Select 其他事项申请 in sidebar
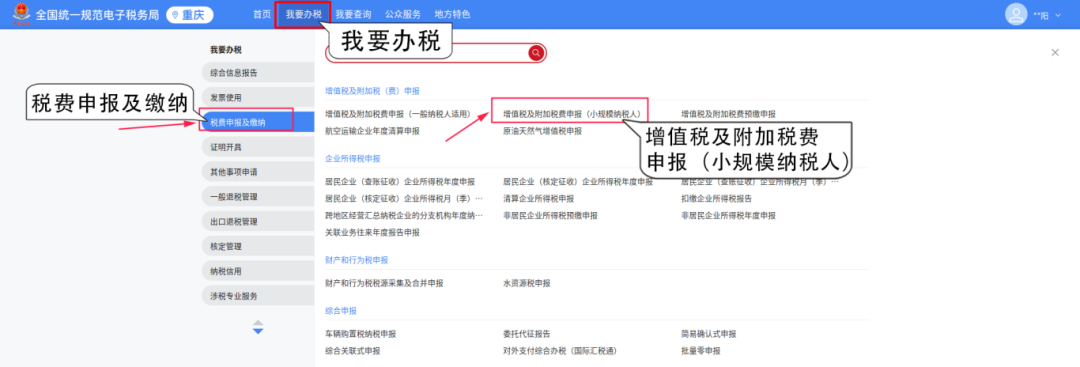 coord(258,172)
